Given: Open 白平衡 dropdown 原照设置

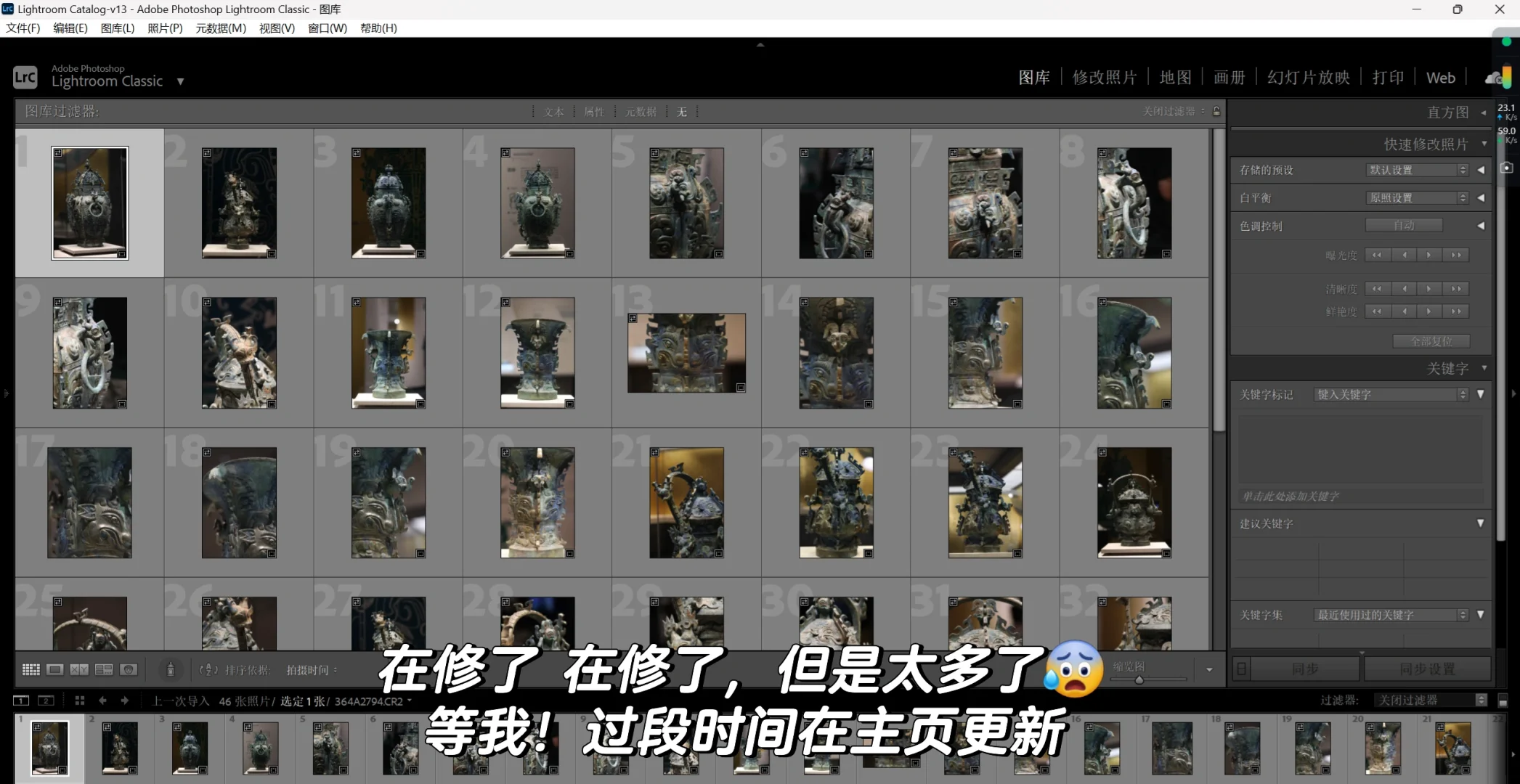Looking at the screenshot, I should coord(1417,197).
